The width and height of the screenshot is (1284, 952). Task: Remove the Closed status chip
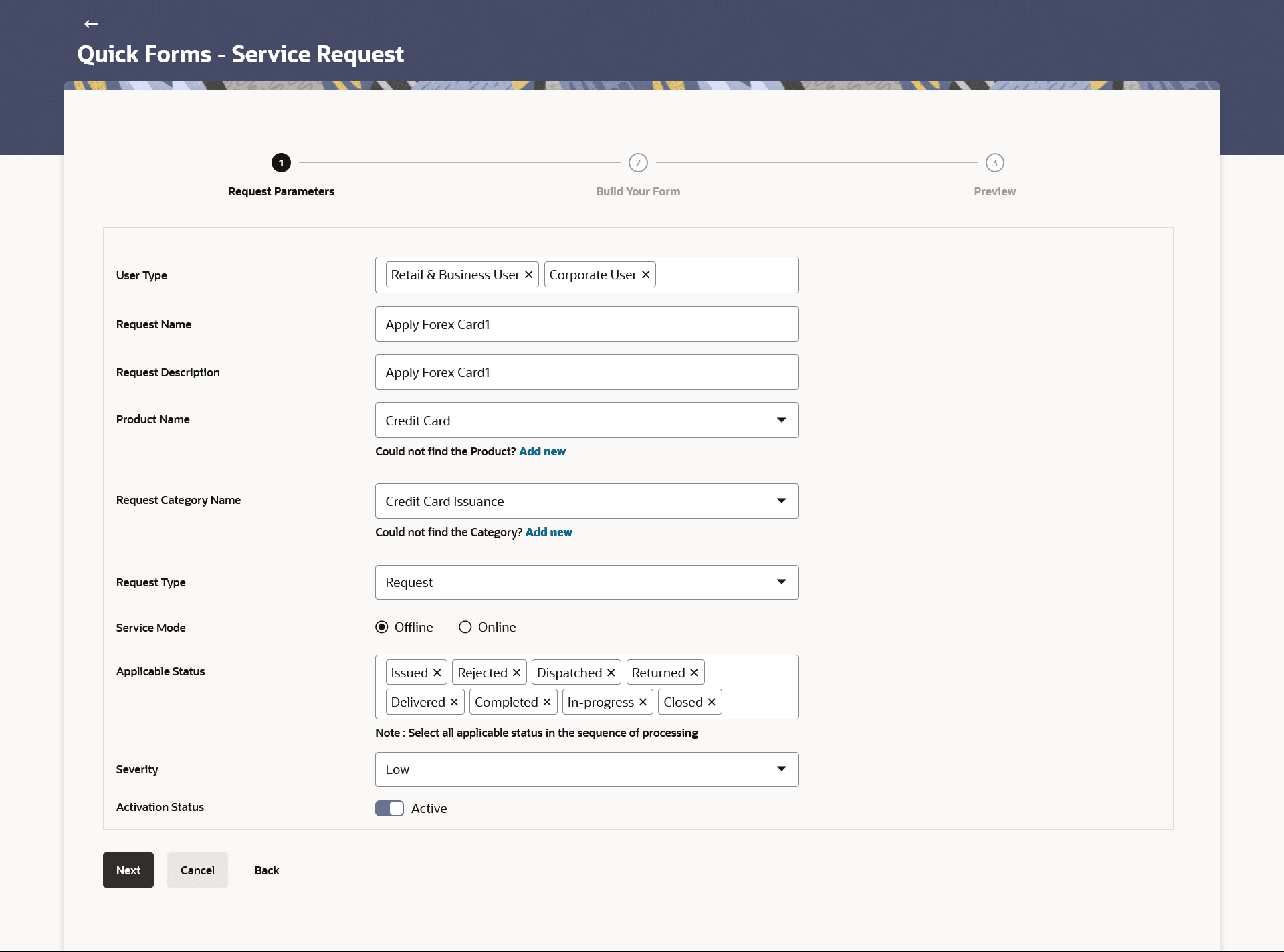pos(712,702)
